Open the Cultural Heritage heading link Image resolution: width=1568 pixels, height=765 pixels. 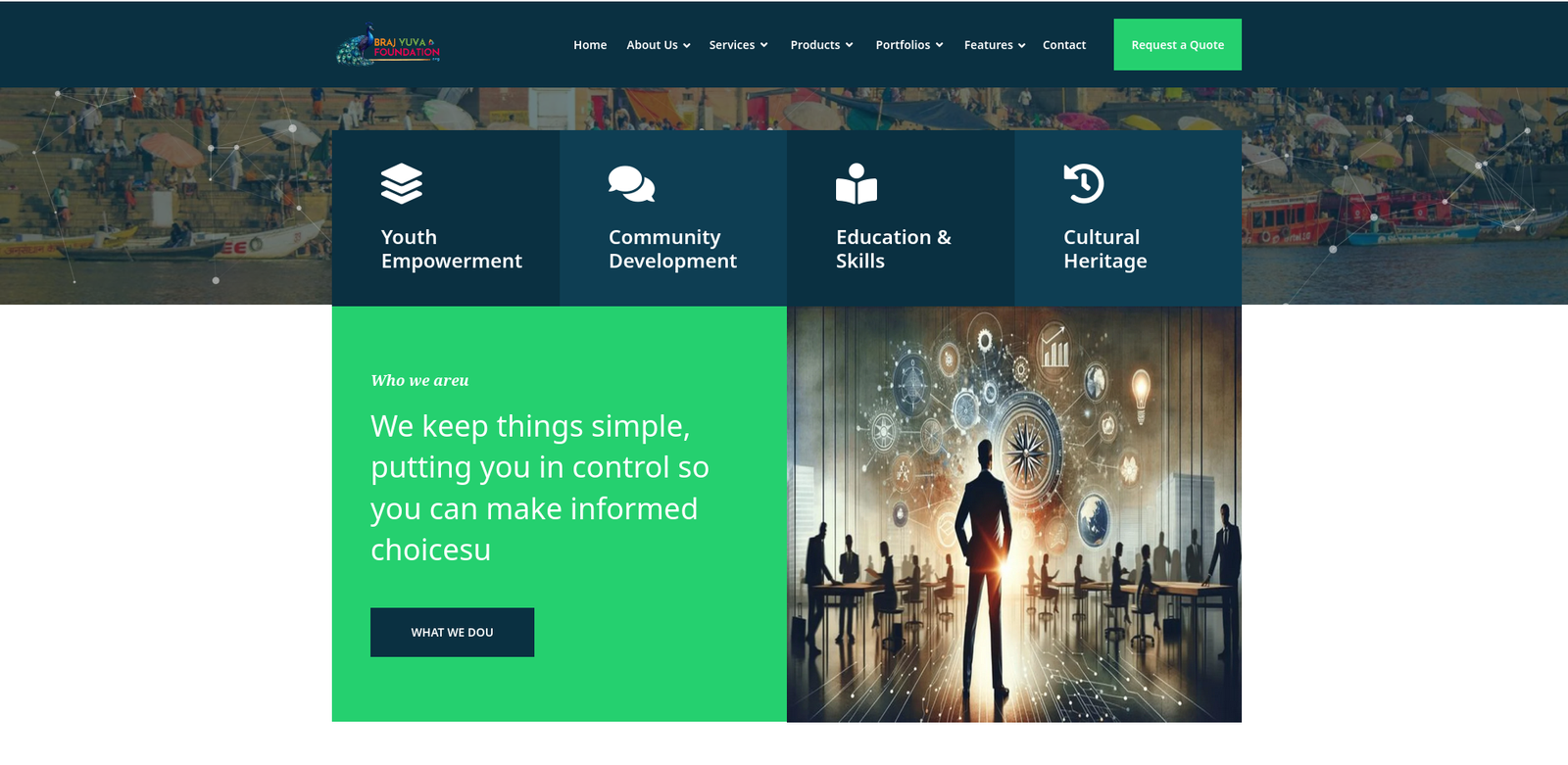click(x=1105, y=249)
